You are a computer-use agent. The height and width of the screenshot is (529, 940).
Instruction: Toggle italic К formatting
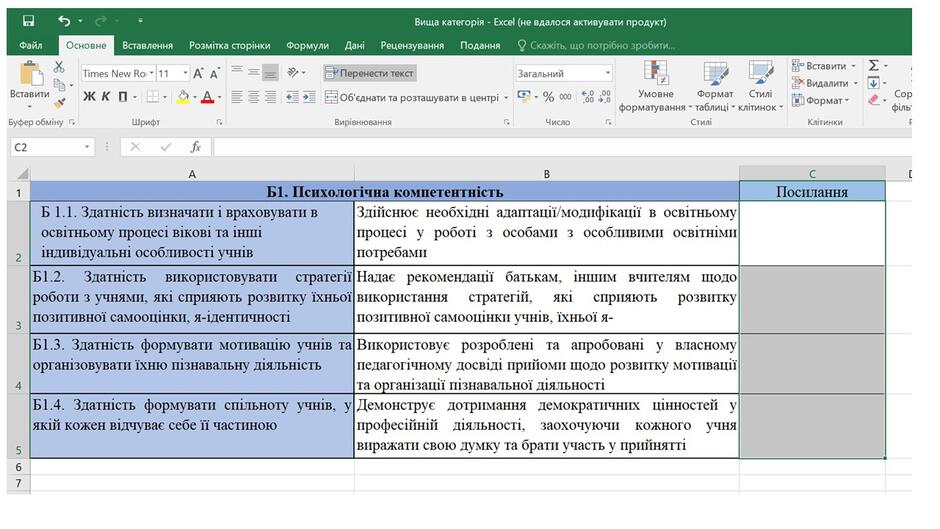106,97
